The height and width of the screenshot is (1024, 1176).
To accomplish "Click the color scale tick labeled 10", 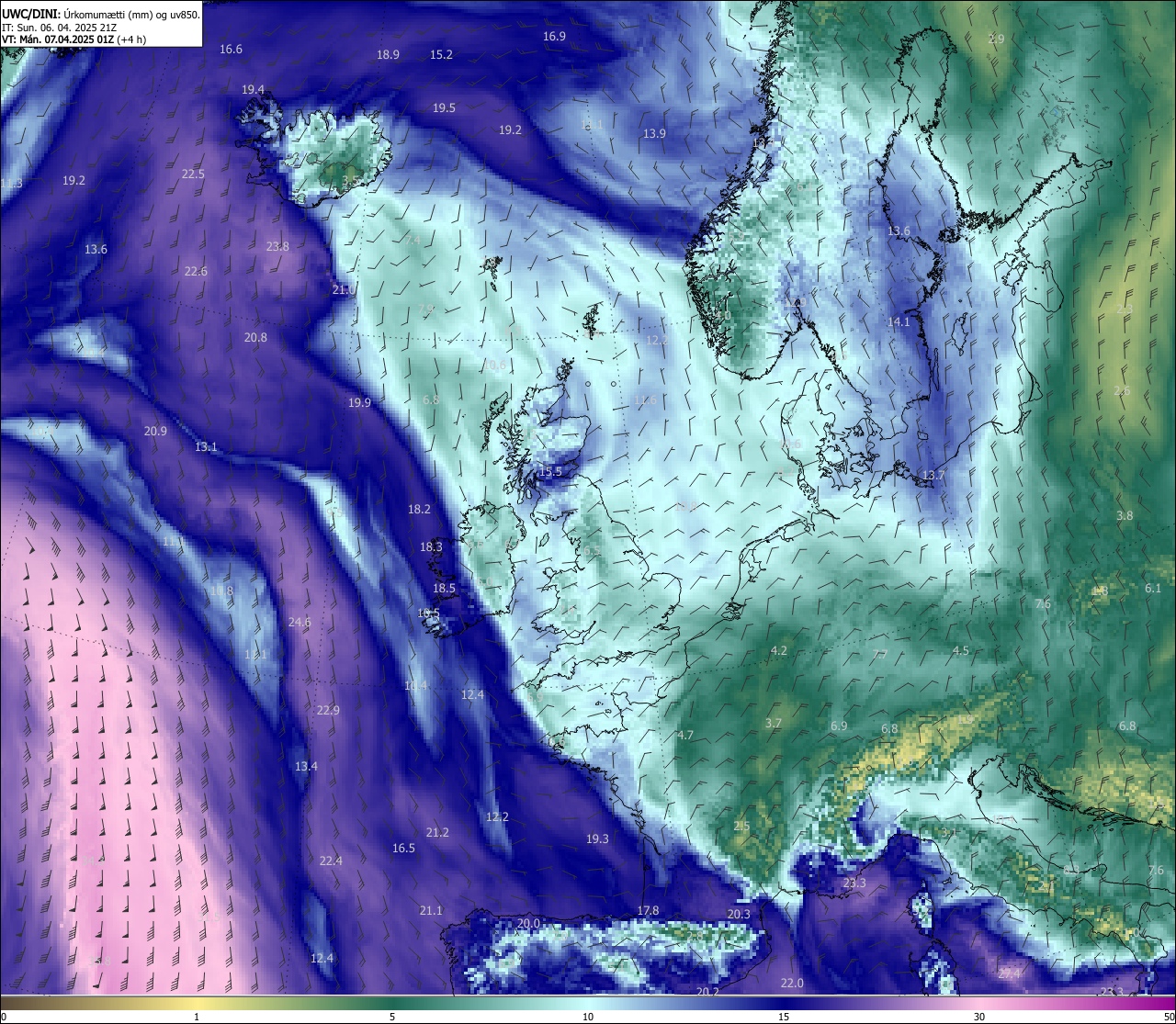I will [x=588, y=1017].
